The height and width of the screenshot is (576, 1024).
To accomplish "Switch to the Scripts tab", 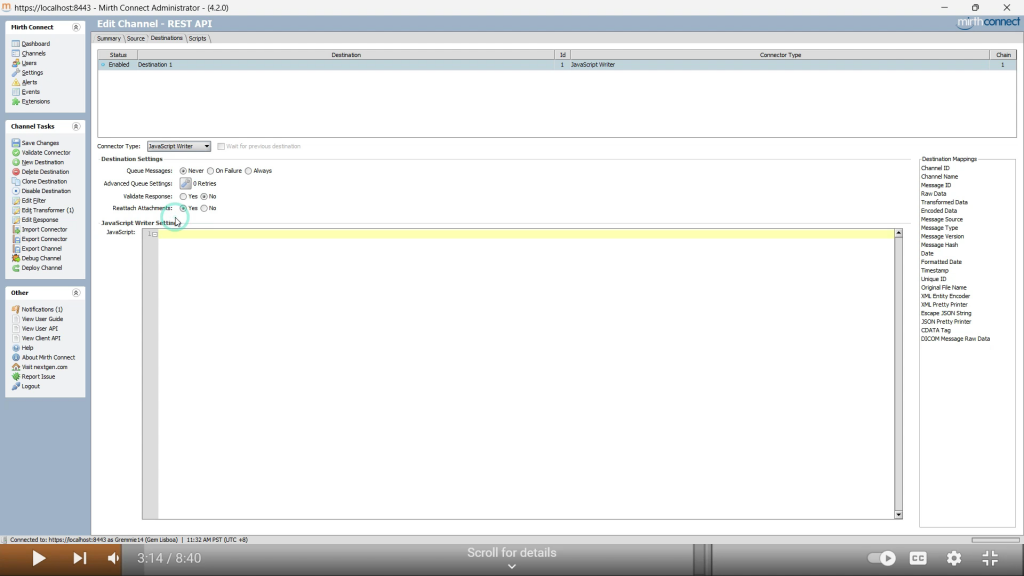I will 197,39.
